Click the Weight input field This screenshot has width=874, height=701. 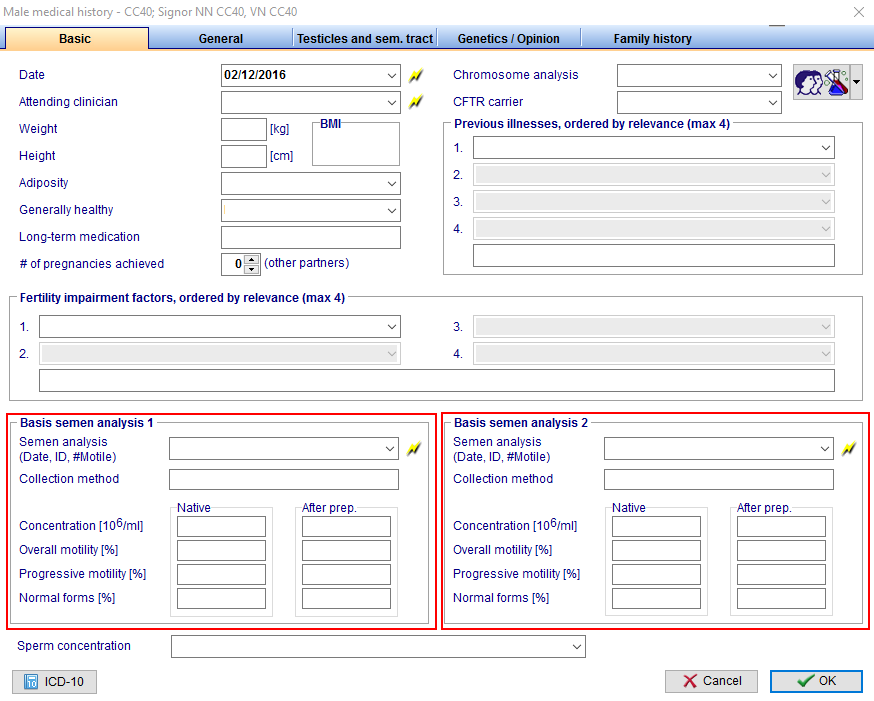[244, 129]
